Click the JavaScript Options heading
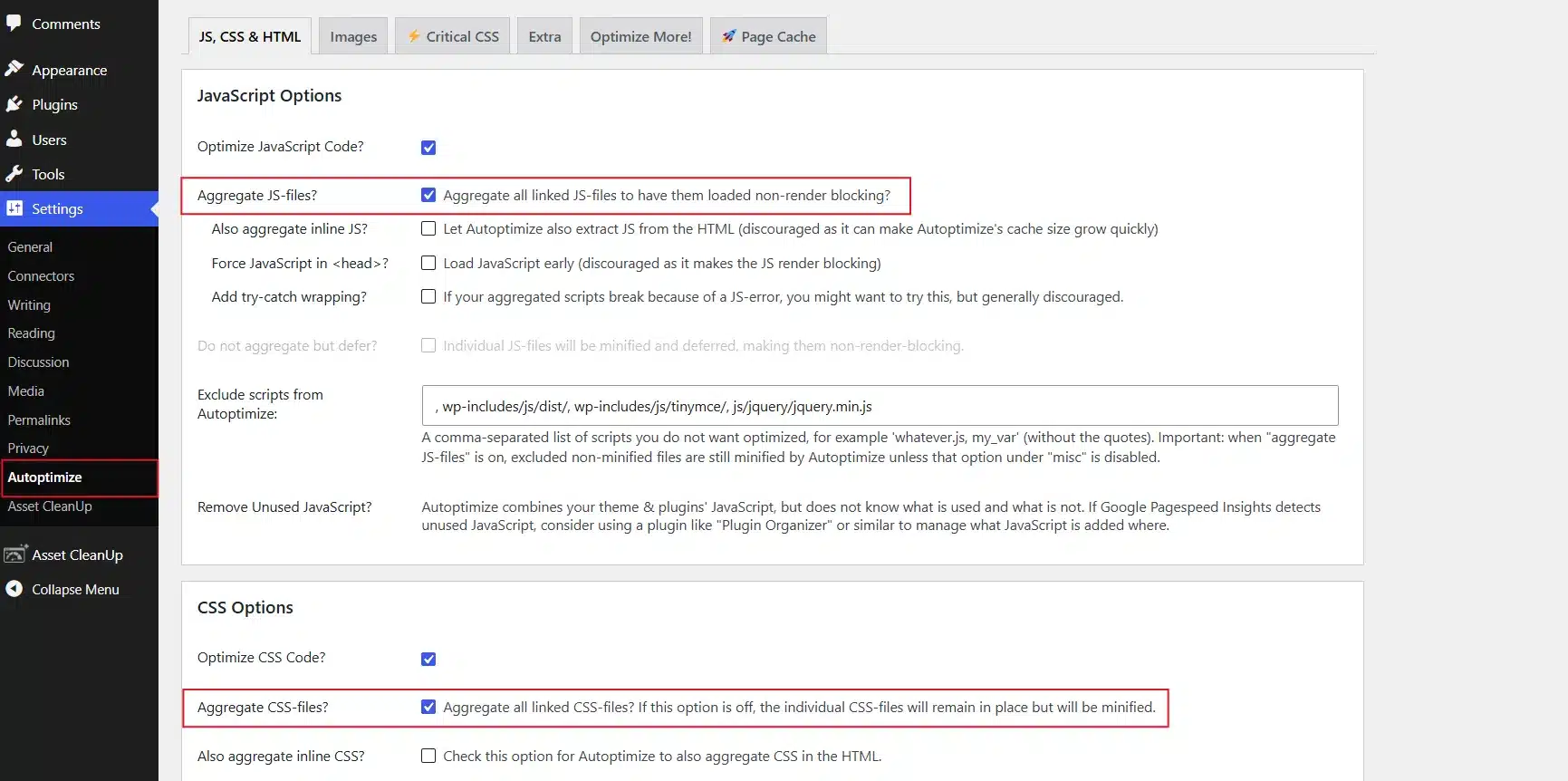This screenshot has width=1568, height=781. (269, 95)
